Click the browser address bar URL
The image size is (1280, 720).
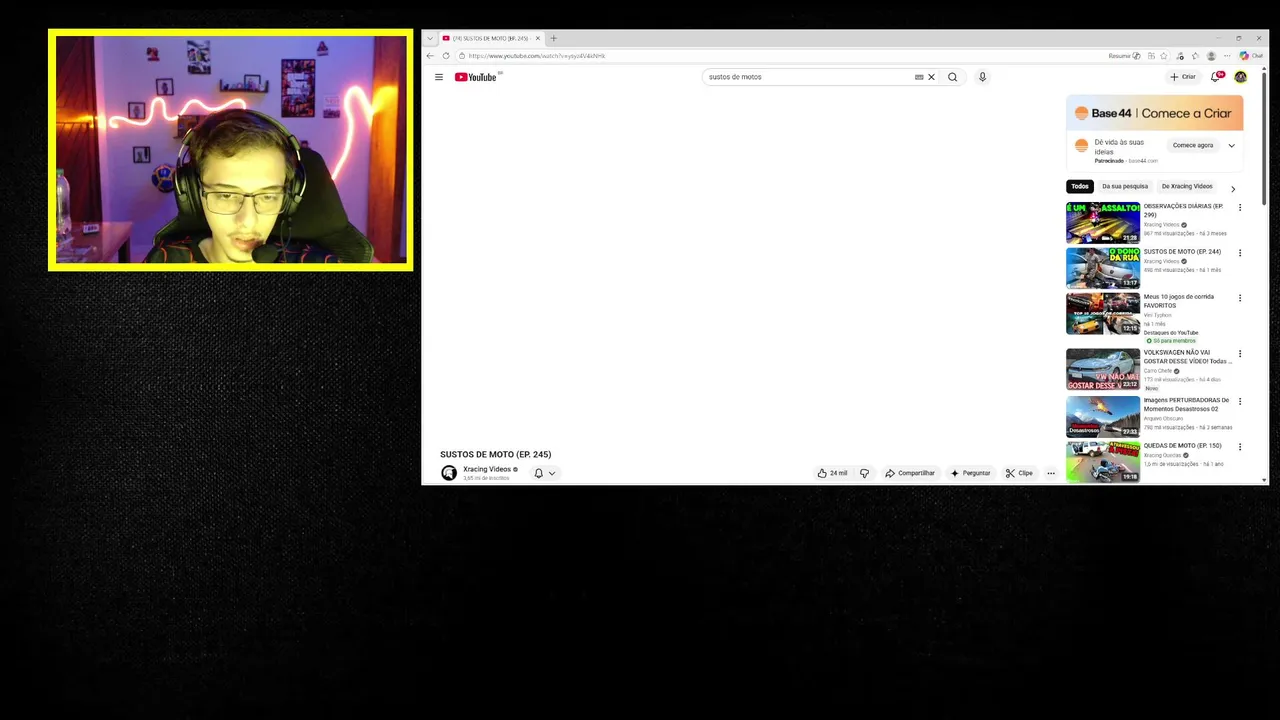click(x=537, y=56)
